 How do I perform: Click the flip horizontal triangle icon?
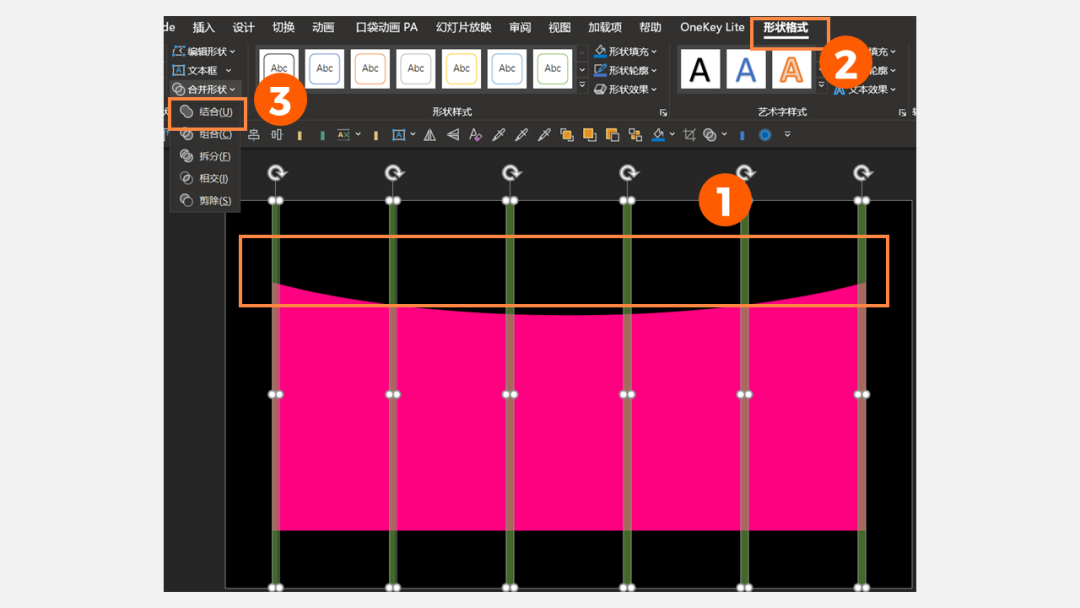pyautogui.click(x=430, y=135)
